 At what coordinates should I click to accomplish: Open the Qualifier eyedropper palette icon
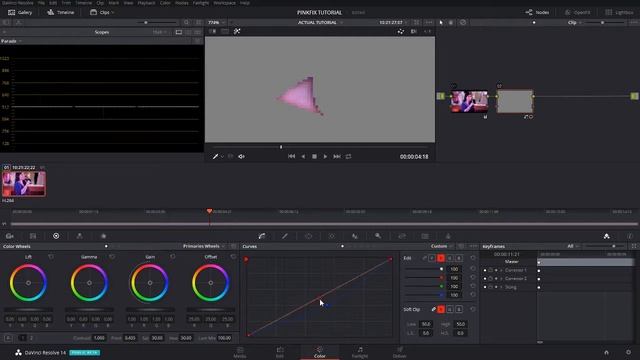(x=285, y=236)
